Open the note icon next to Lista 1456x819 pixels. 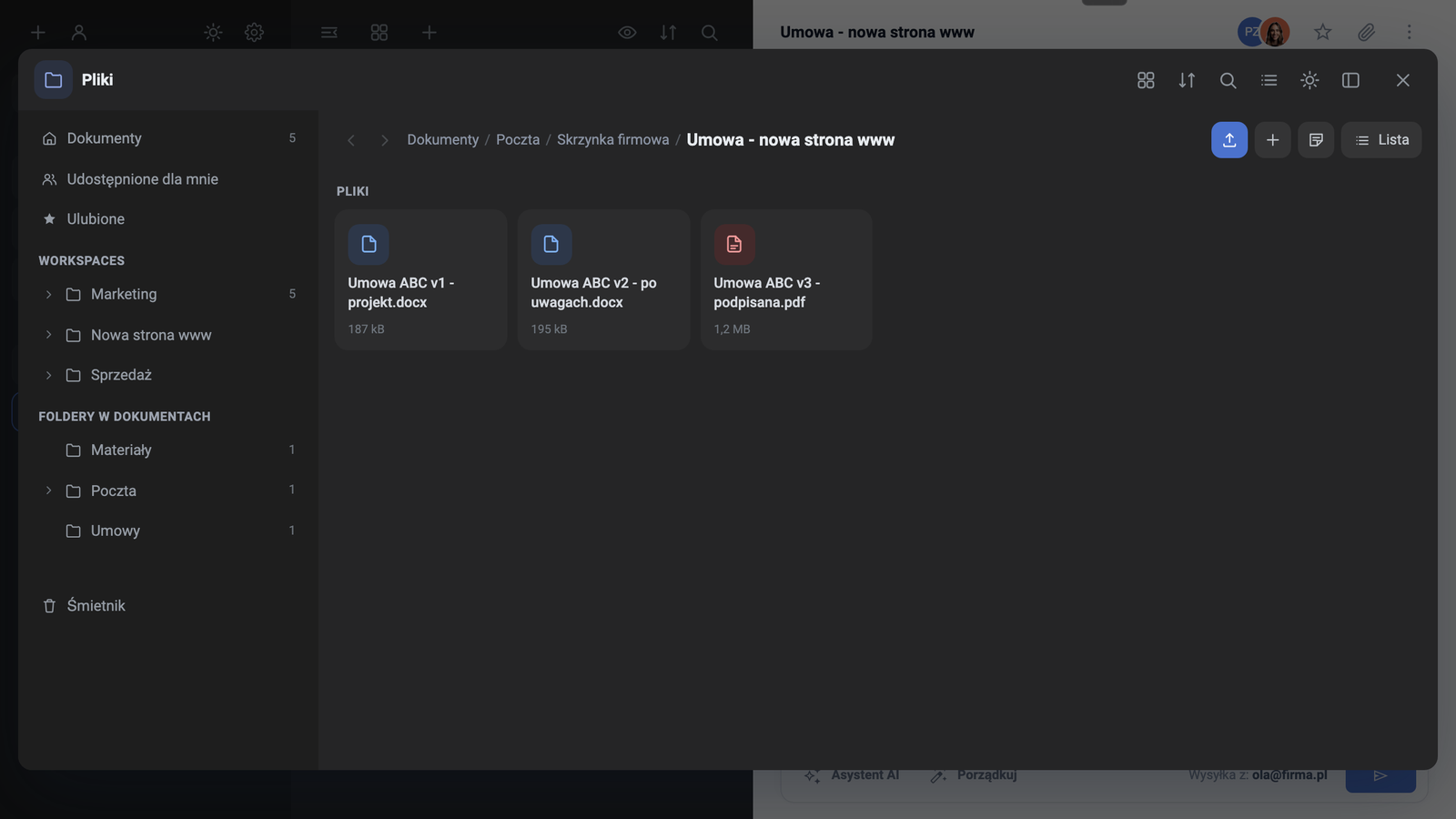(1316, 140)
